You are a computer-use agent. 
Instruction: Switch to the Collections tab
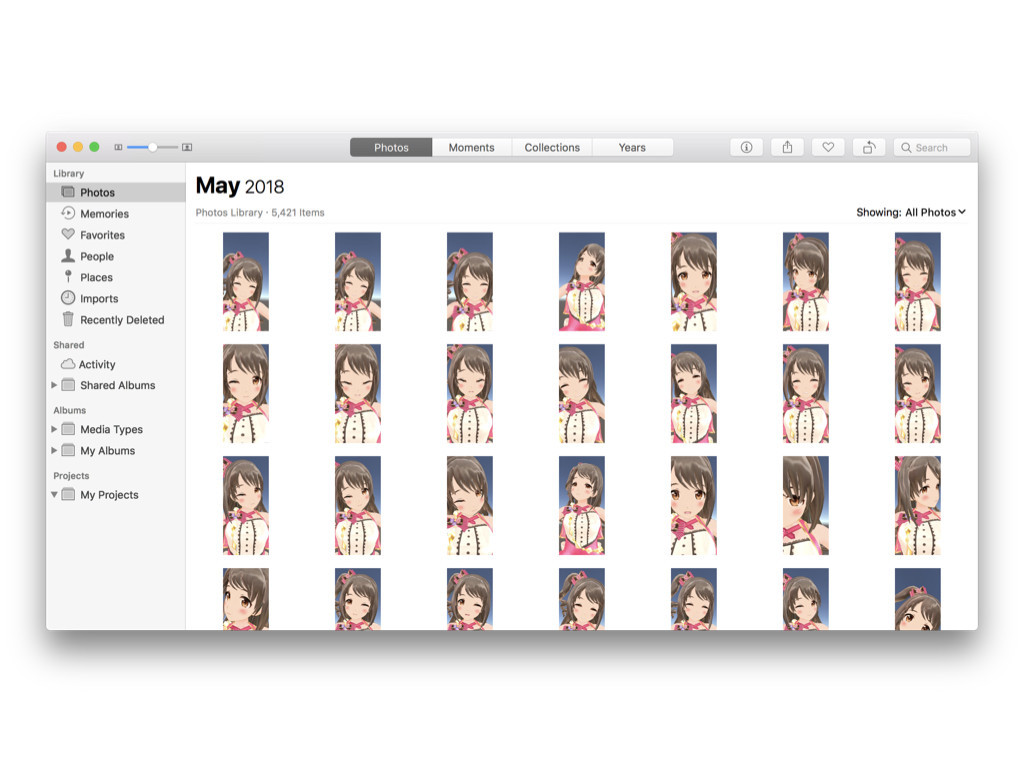click(x=552, y=148)
